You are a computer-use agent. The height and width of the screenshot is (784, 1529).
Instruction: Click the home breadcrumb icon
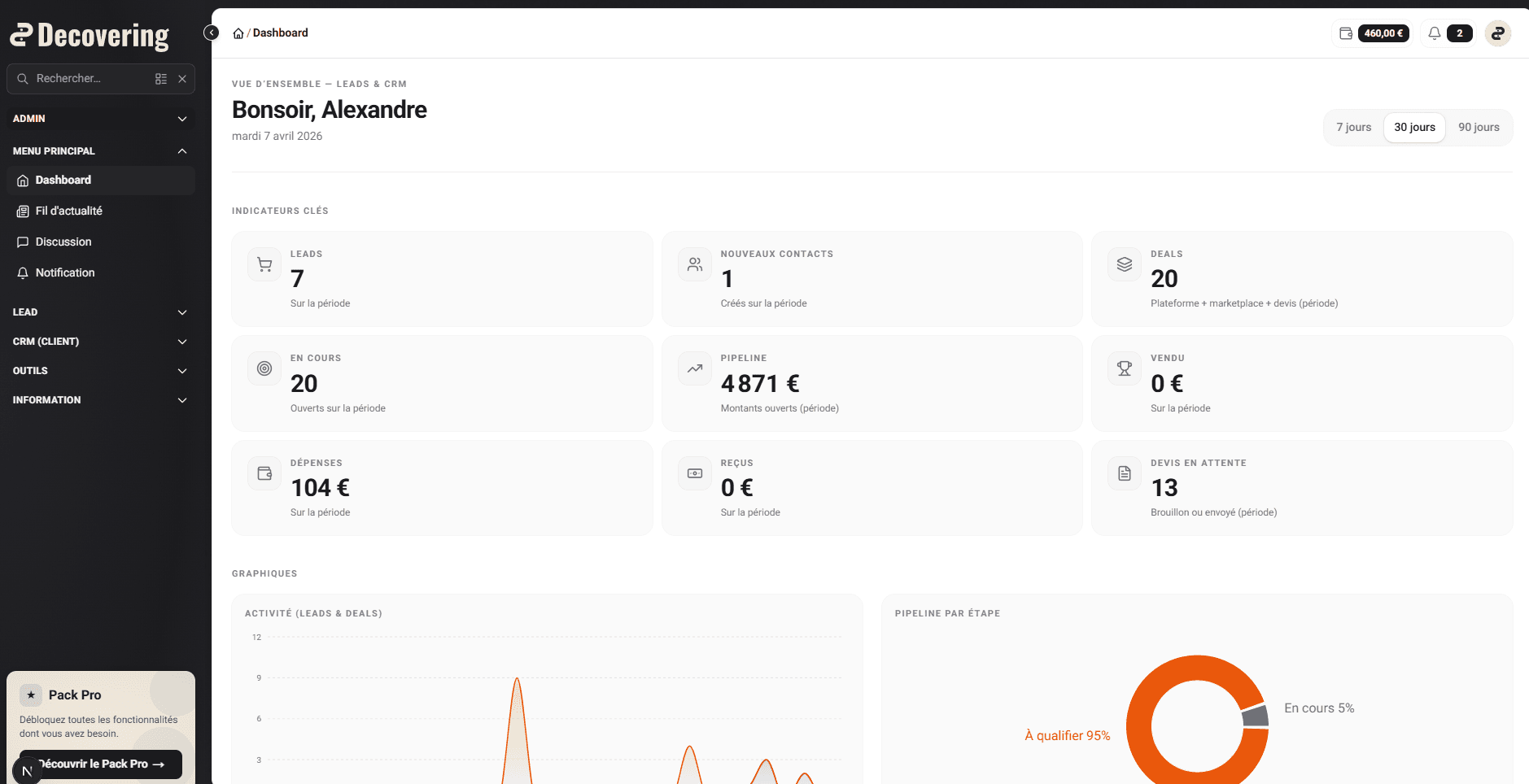[238, 33]
